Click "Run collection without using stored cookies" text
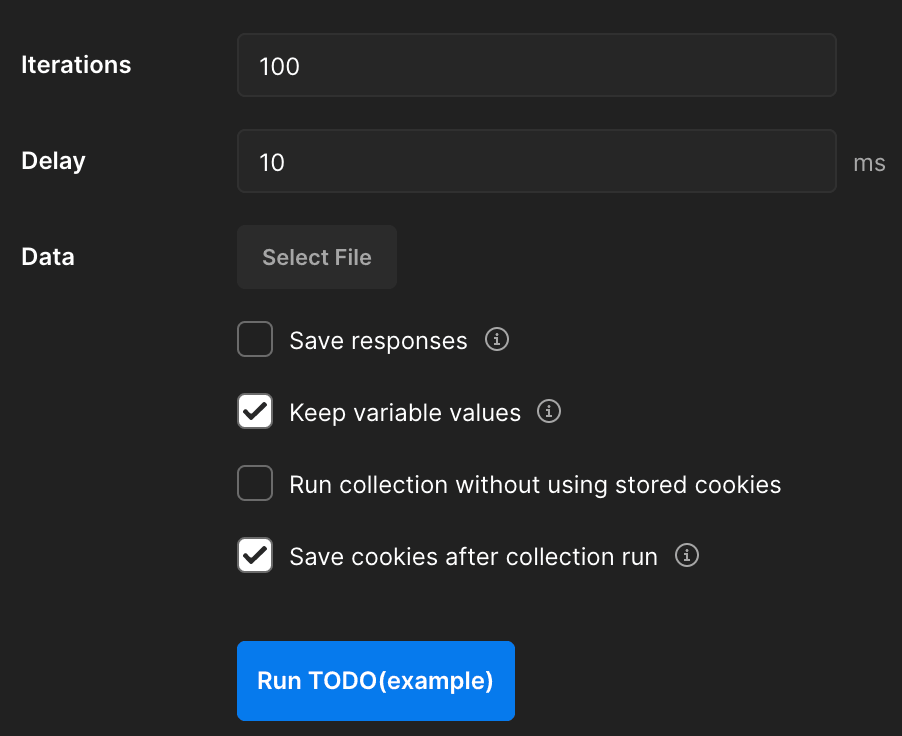Image resolution: width=902 pixels, height=736 pixels. (x=535, y=485)
